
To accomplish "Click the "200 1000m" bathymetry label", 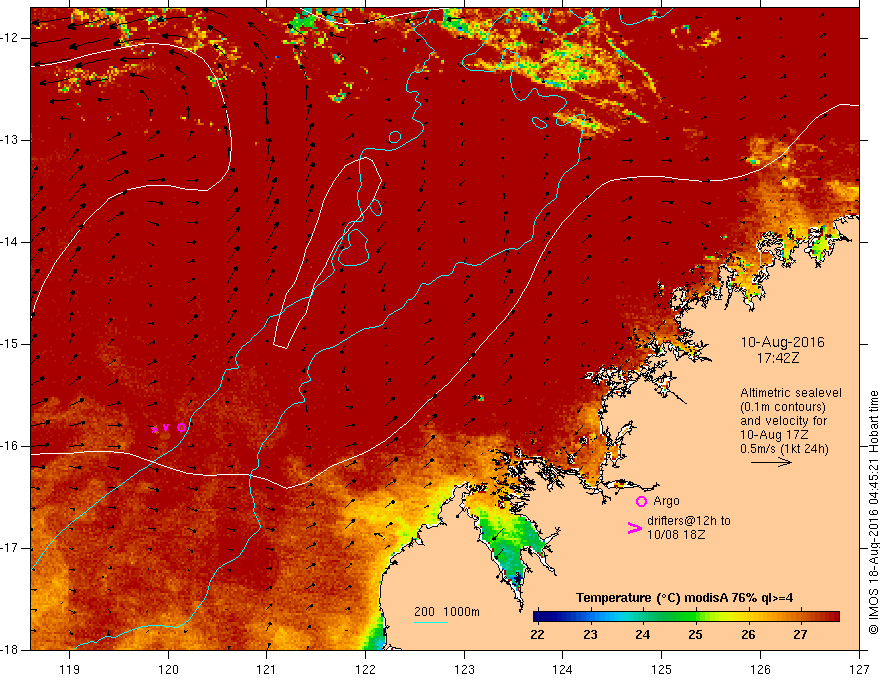I will coord(447,612).
